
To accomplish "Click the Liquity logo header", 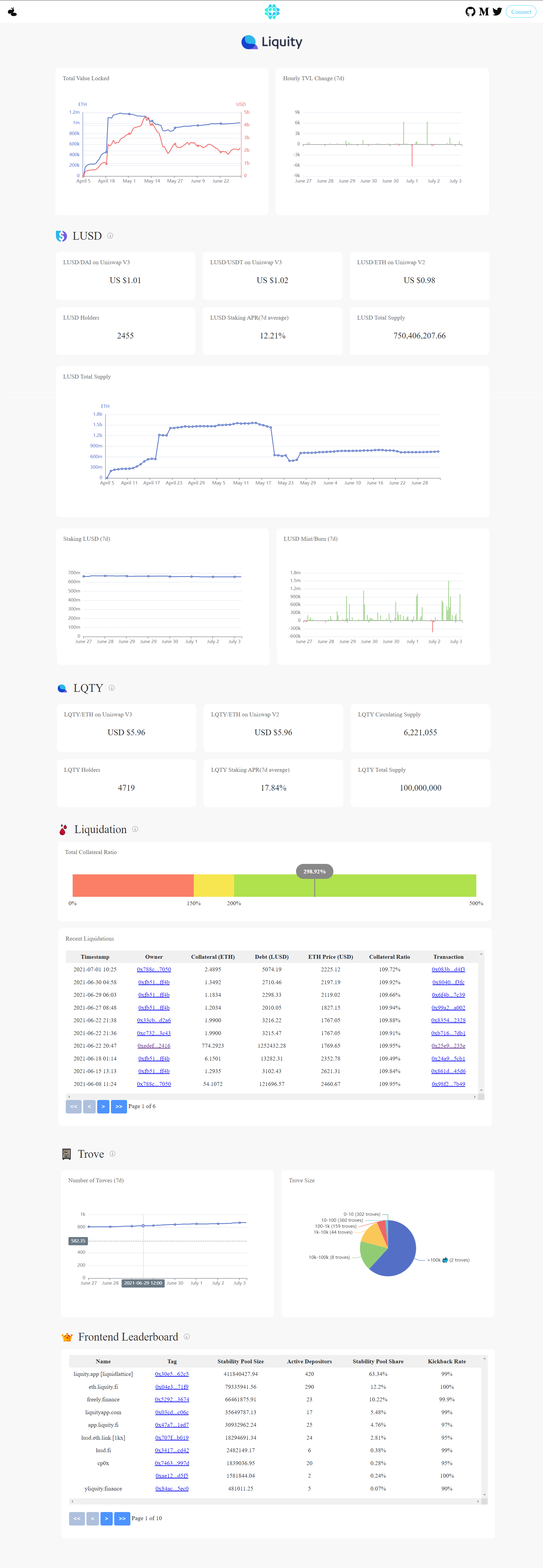I will point(272,42).
